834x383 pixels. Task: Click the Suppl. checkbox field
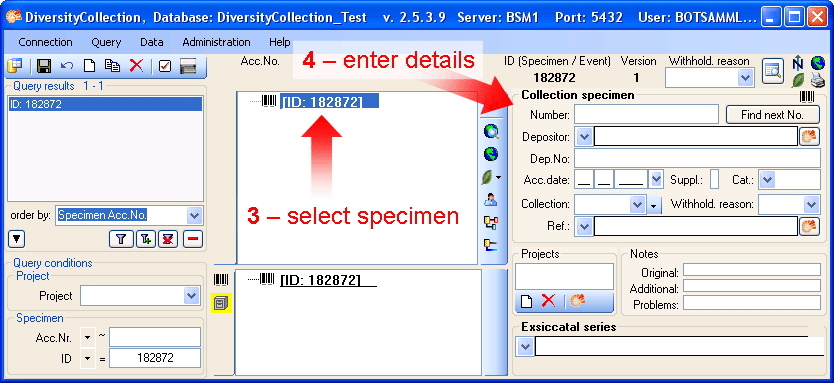tap(714, 179)
